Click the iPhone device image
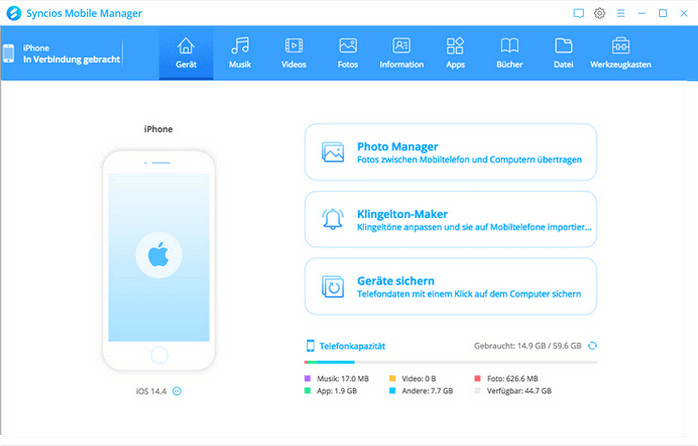 tap(159, 260)
